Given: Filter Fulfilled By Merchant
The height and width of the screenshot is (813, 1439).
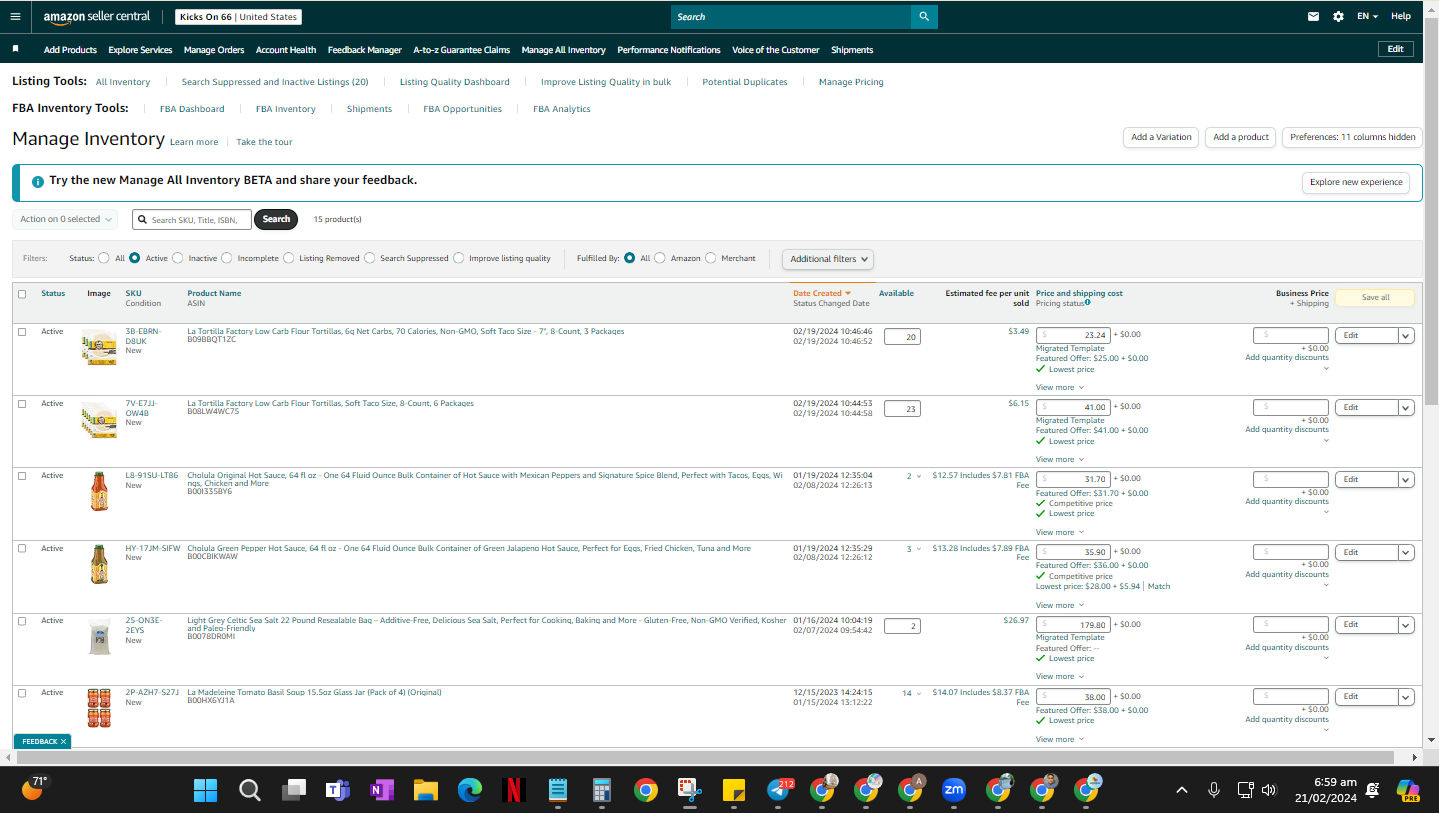Looking at the screenshot, I should click(711, 258).
